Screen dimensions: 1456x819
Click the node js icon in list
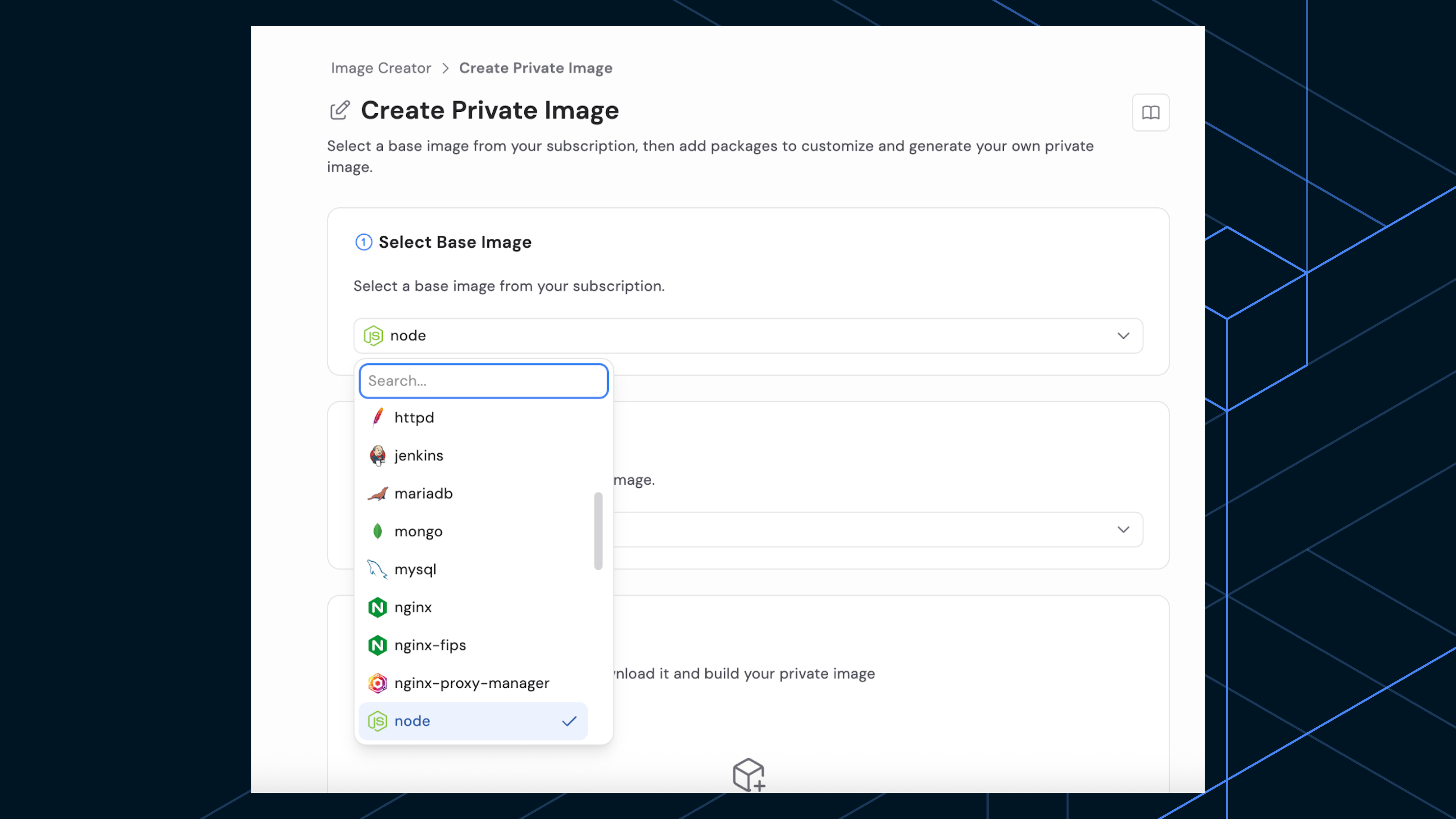tap(378, 721)
